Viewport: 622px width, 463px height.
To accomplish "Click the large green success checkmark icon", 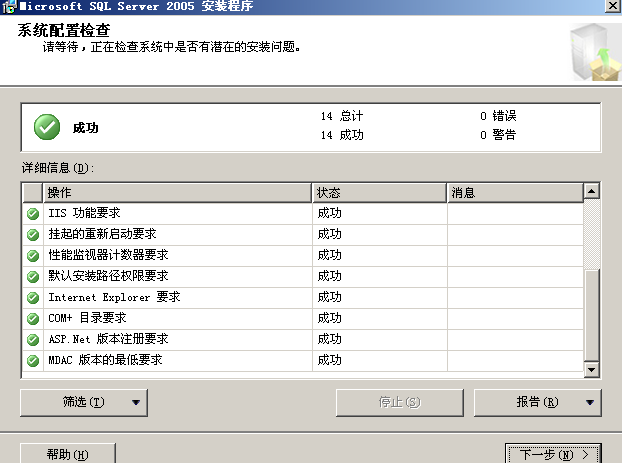I will [x=47, y=127].
